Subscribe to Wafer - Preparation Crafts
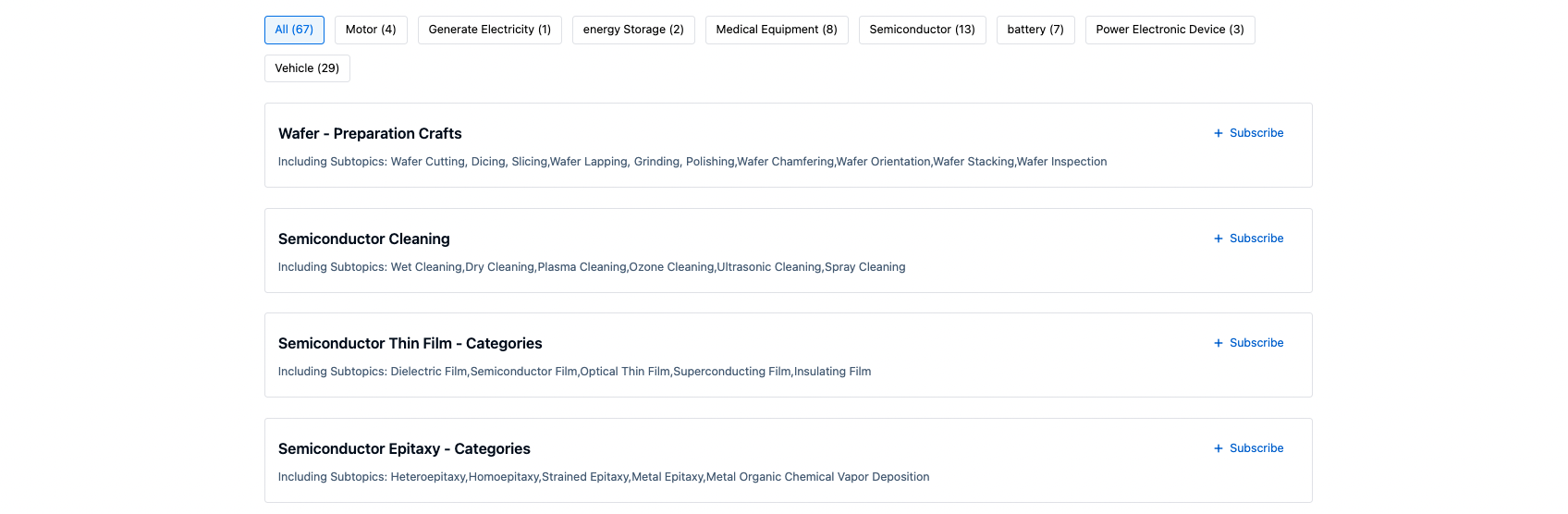Image resolution: width=1568 pixels, height=514 pixels. [x=1256, y=133]
